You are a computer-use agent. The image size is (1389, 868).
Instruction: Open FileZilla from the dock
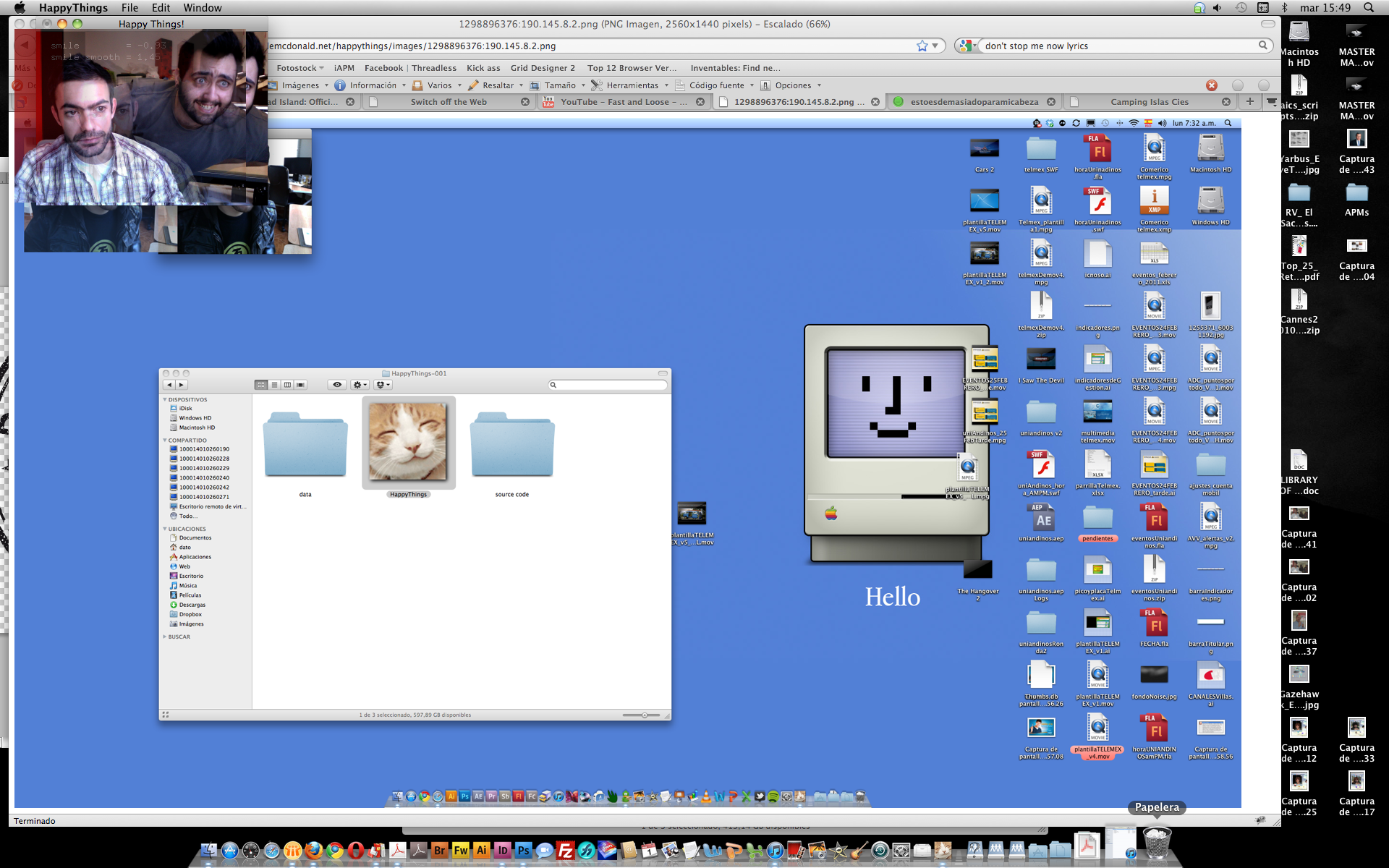565,851
